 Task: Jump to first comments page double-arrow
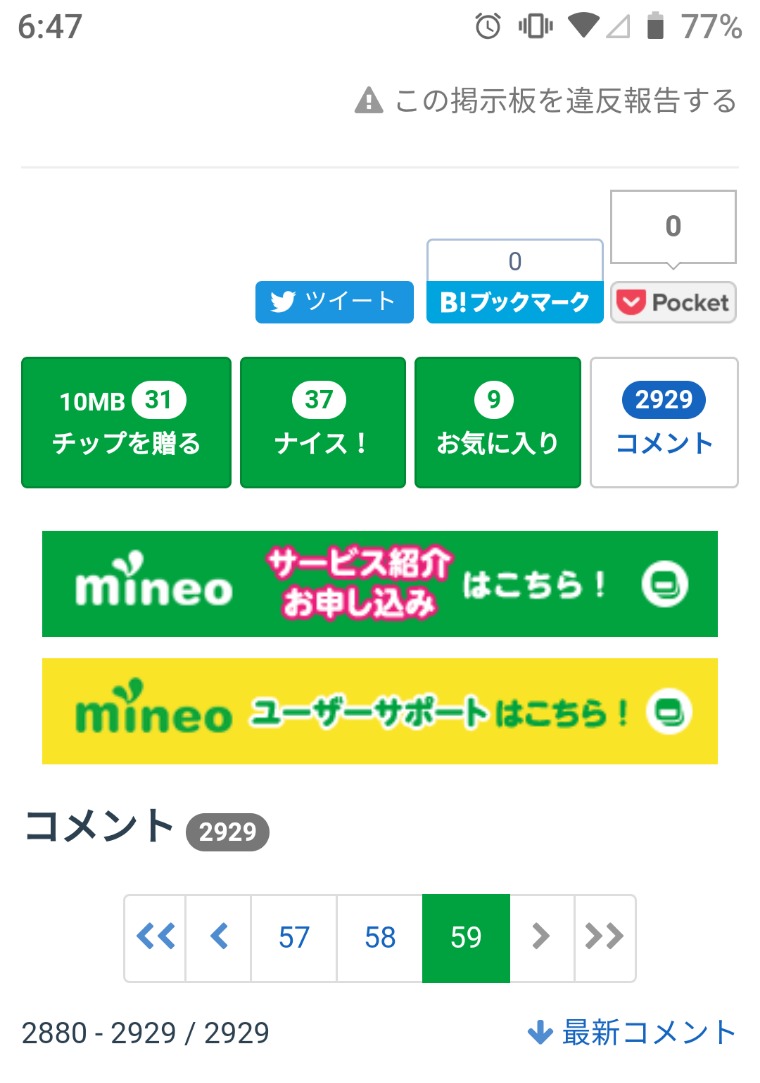click(x=155, y=938)
